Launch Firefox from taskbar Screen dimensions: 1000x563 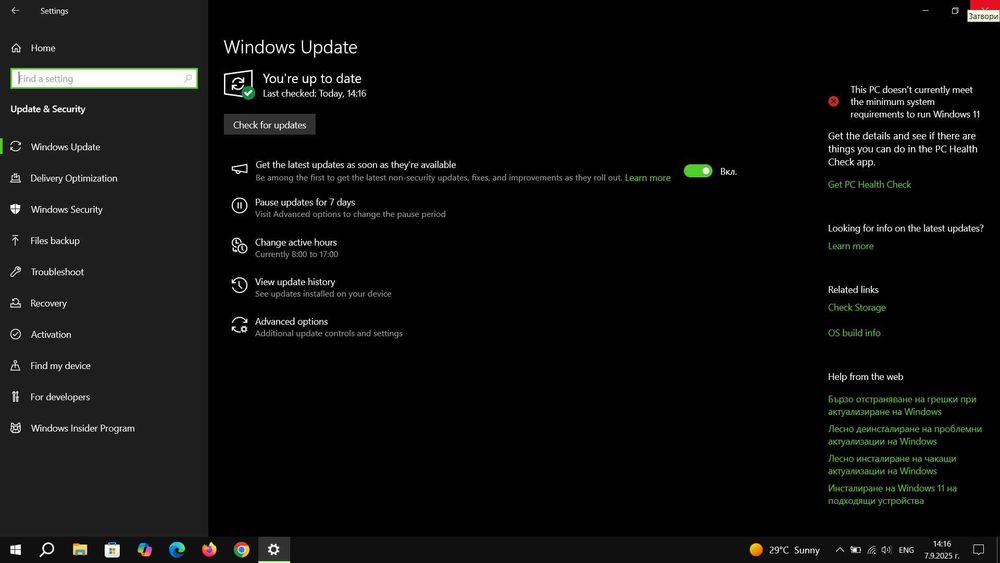pos(209,550)
